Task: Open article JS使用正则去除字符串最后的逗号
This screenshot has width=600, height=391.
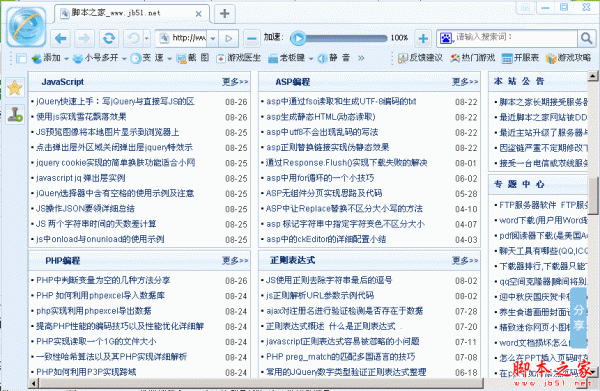Action: pos(329,280)
